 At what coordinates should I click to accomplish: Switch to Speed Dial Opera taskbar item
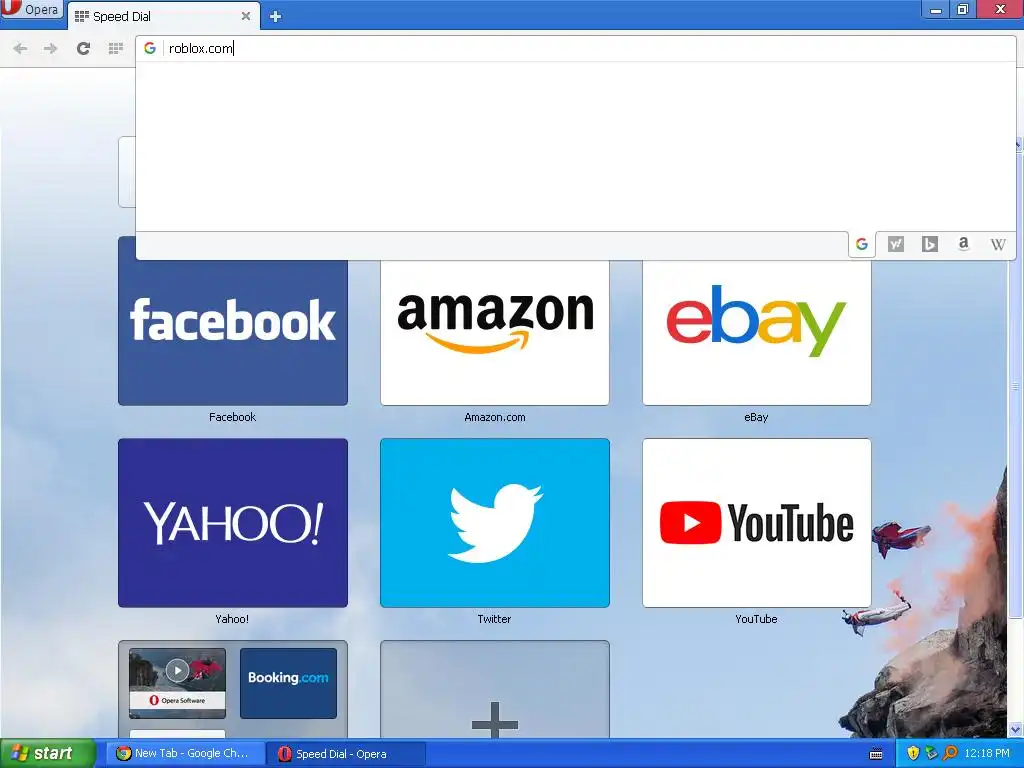pos(346,754)
